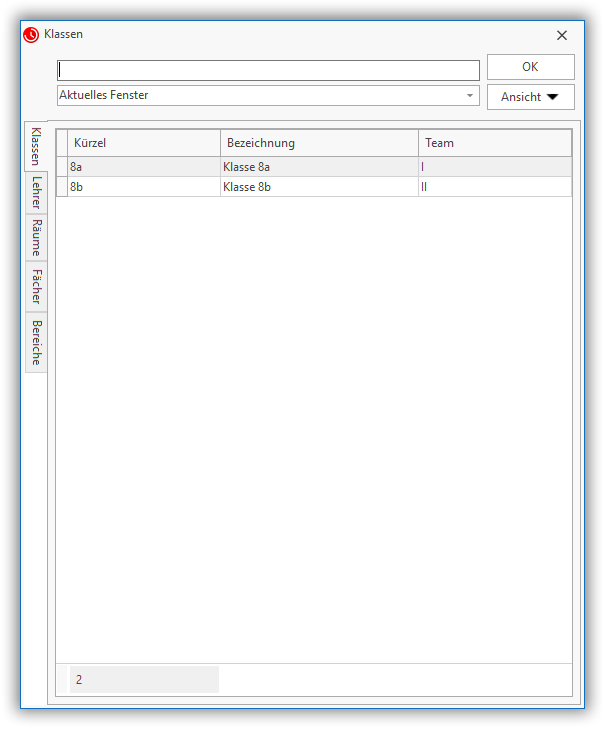This screenshot has height=729, width=605.
Task: Select the Fächer tab
Action: [x=36, y=287]
